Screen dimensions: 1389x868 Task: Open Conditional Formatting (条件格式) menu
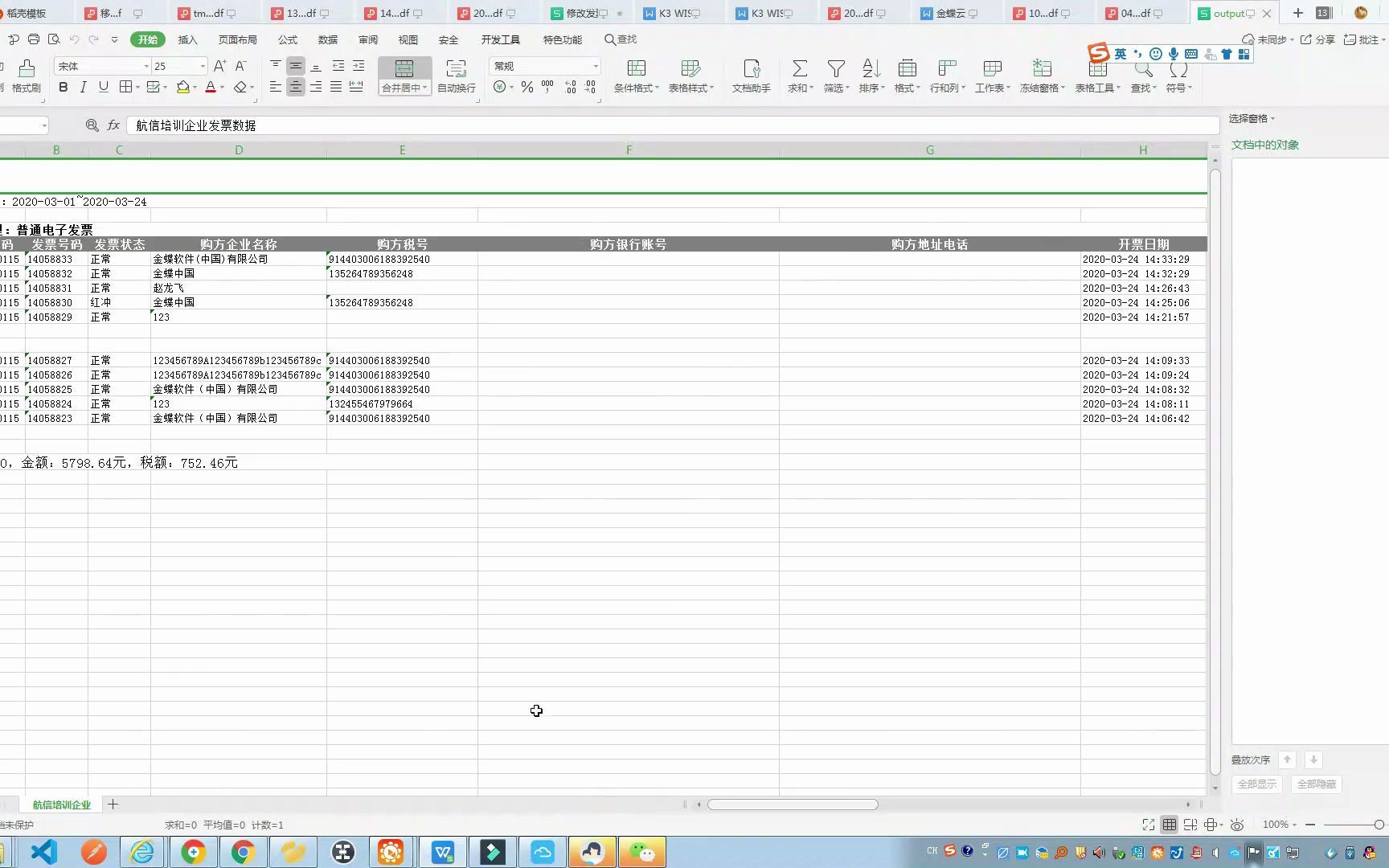click(636, 76)
